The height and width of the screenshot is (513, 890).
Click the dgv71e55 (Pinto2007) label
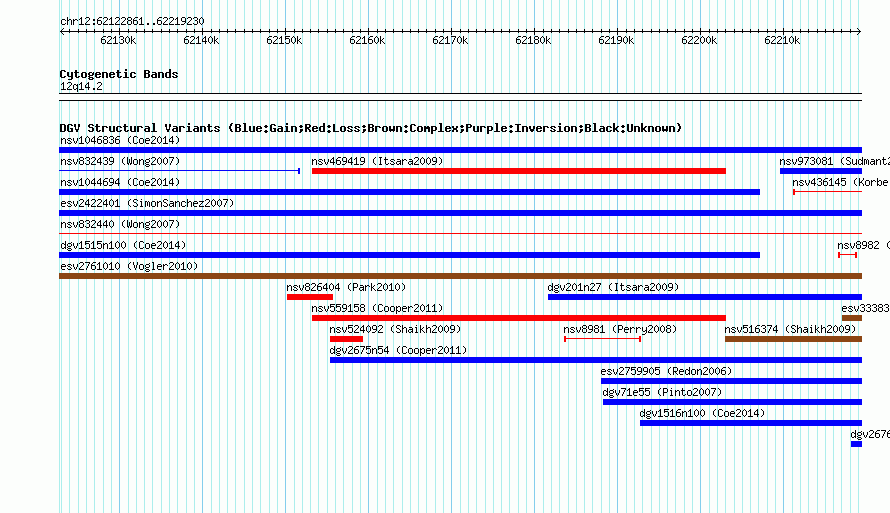coord(662,392)
